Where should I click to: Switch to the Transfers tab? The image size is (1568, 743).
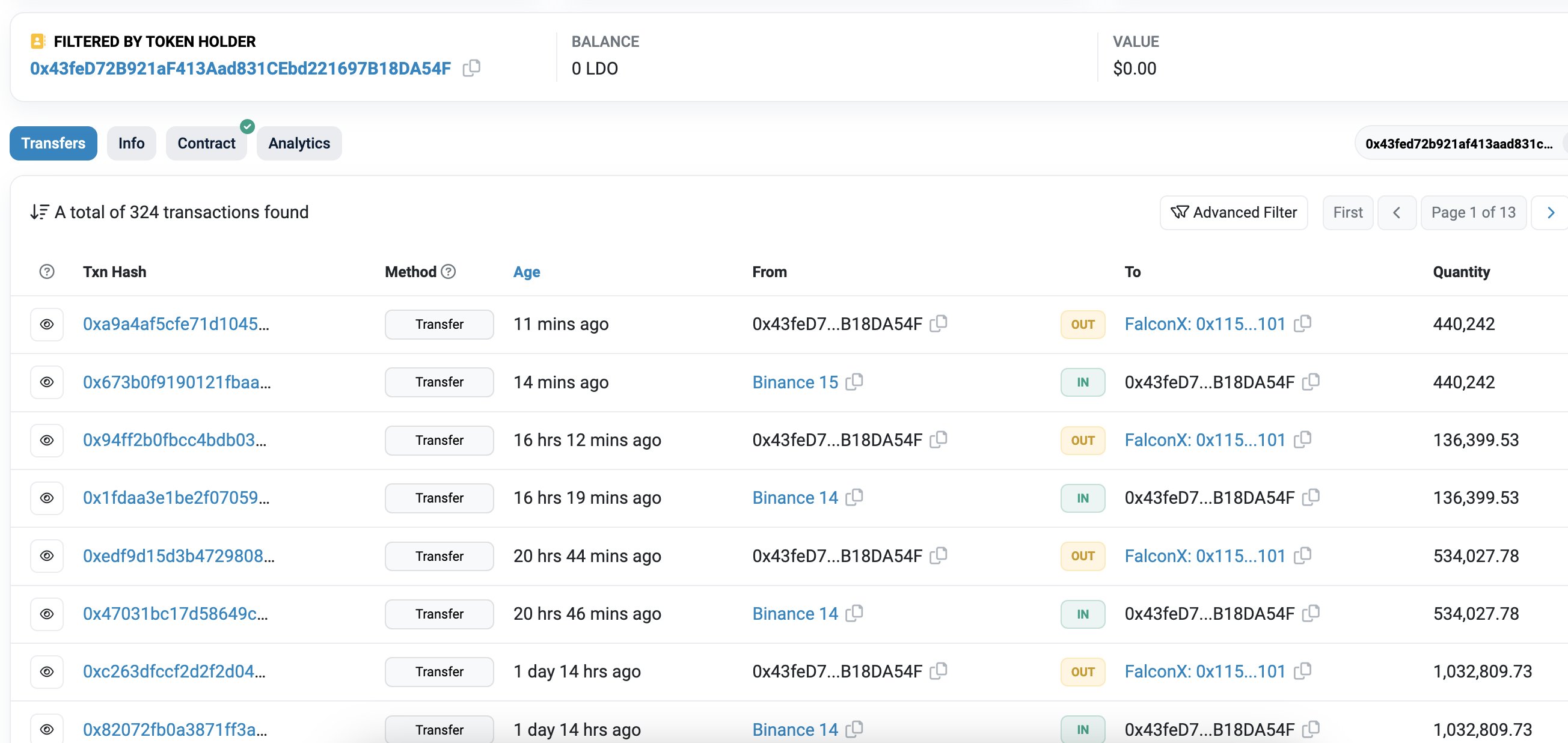point(54,143)
